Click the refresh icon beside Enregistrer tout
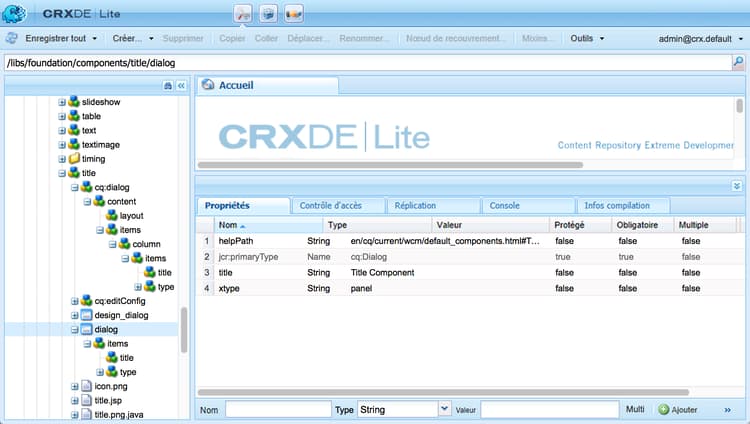 pyautogui.click(x=11, y=38)
